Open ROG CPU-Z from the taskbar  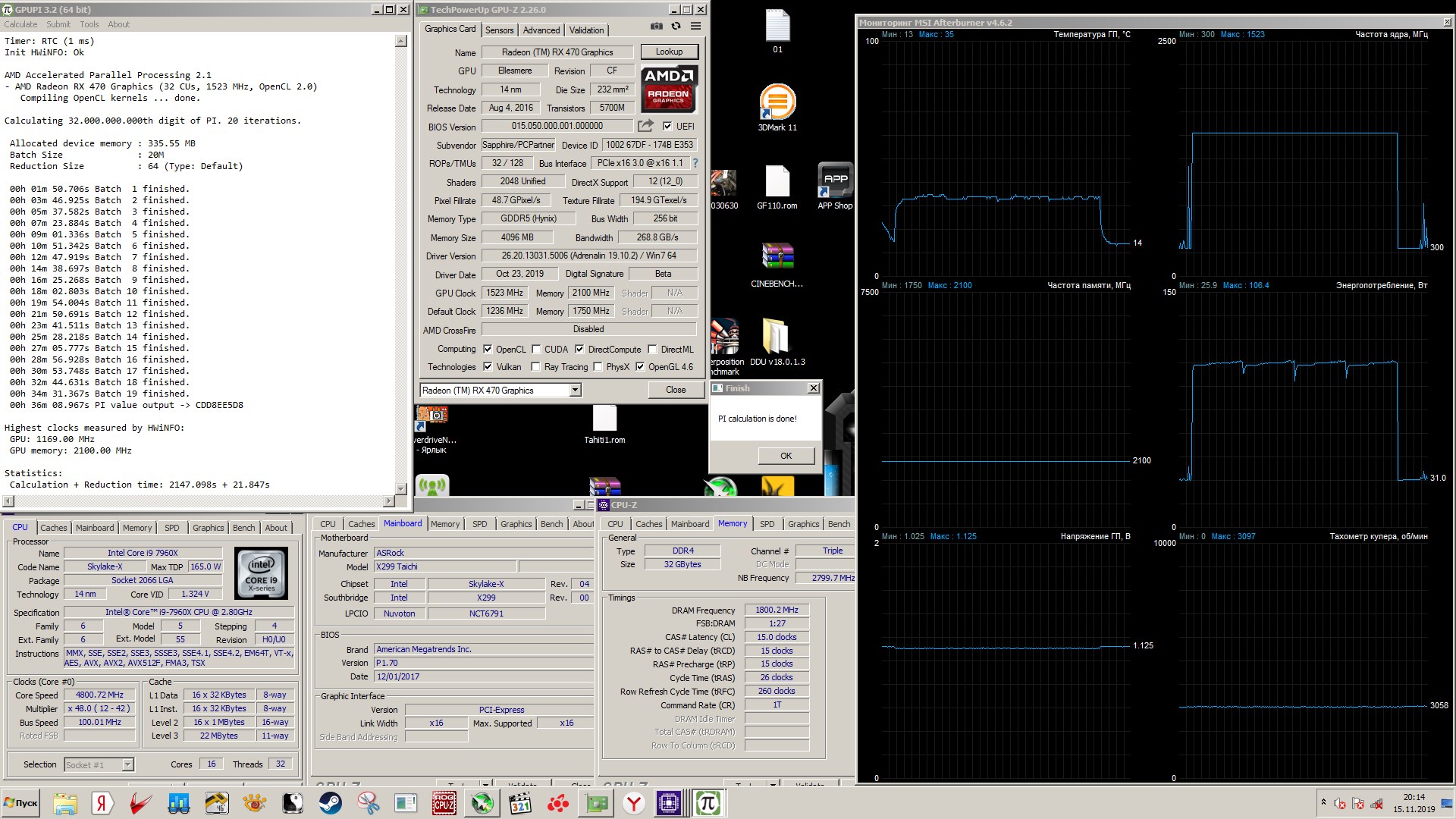[x=444, y=803]
